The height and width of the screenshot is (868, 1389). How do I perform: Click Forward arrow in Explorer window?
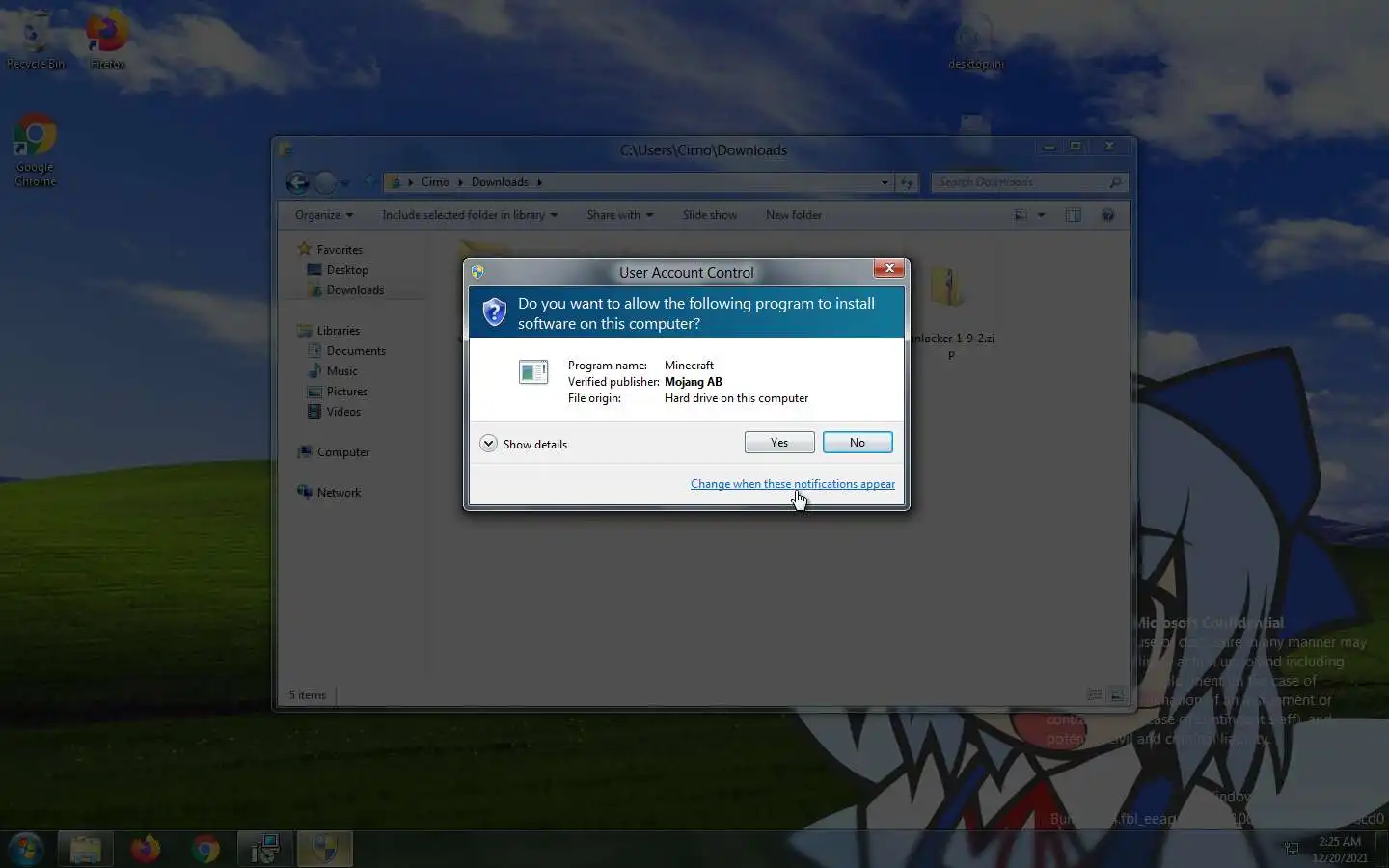(326, 181)
